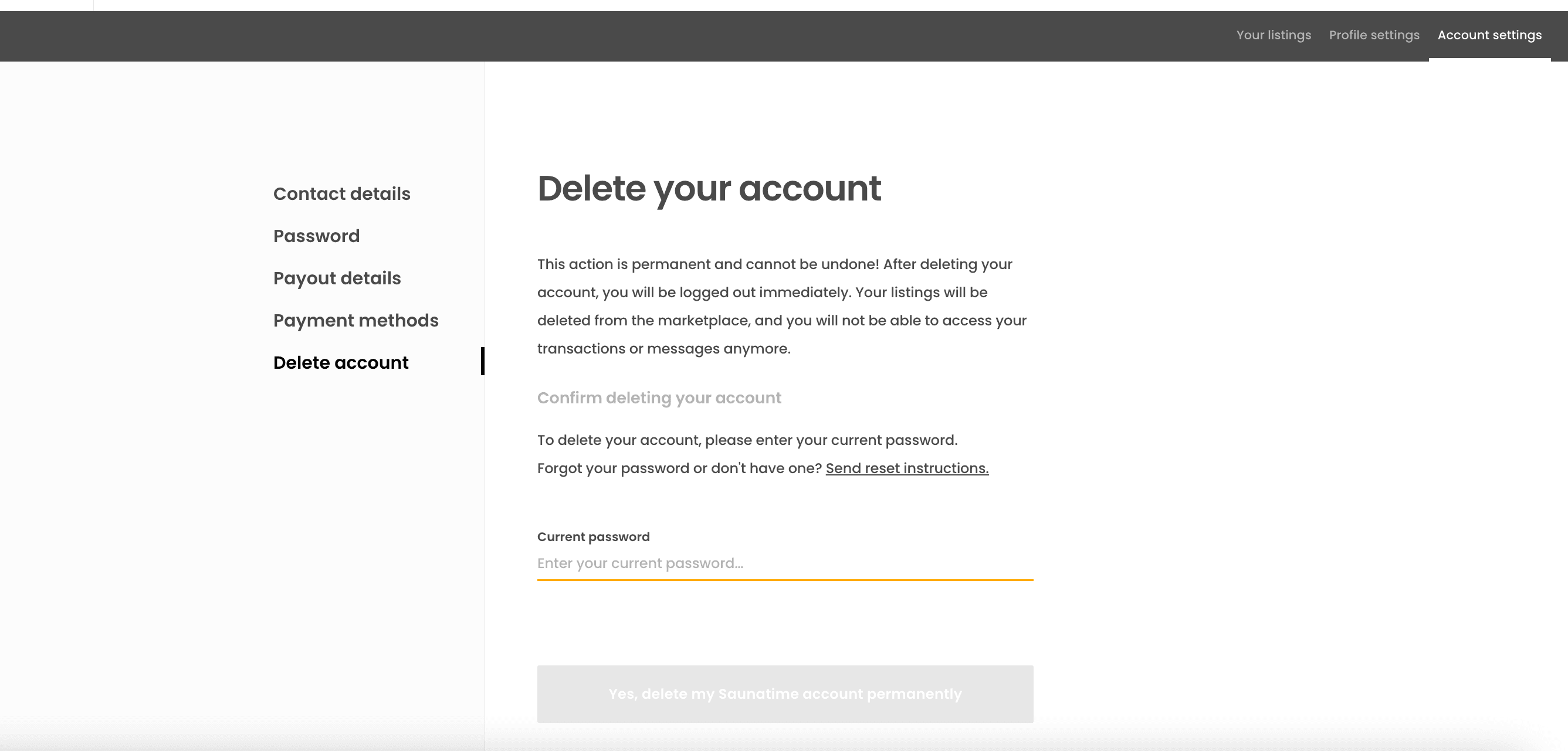This screenshot has width=1568, height=751.
Task: Click the Delete your account heading
Action: click(709, 189)
